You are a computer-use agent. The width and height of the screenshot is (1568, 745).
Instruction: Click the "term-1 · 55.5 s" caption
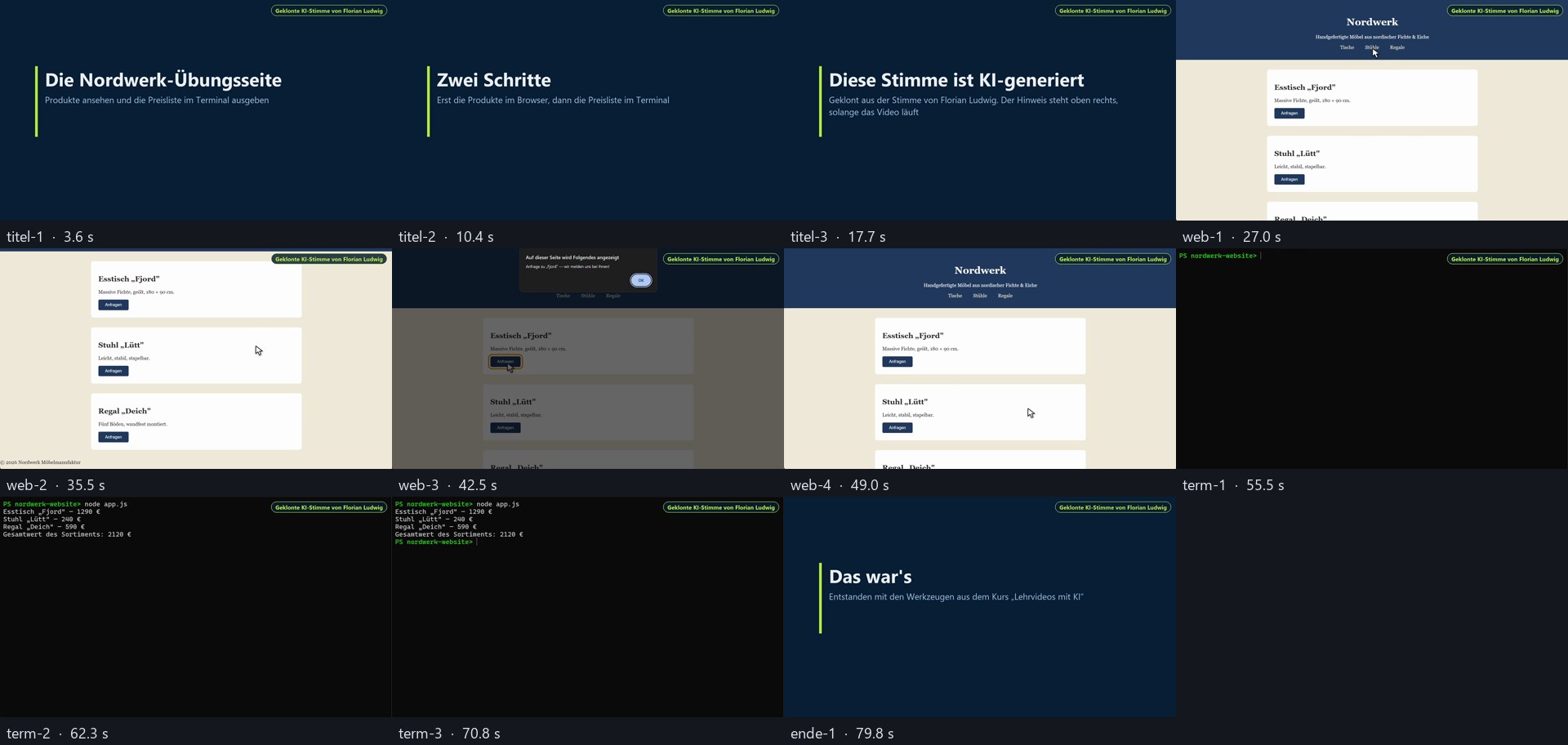click(x=1233, y=485)
